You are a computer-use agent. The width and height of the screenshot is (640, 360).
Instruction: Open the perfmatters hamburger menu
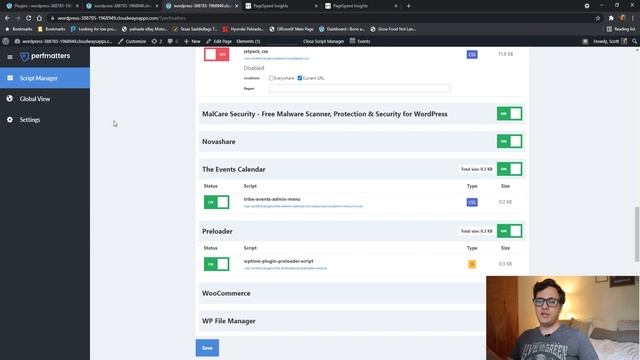click(x=10, y=57)
